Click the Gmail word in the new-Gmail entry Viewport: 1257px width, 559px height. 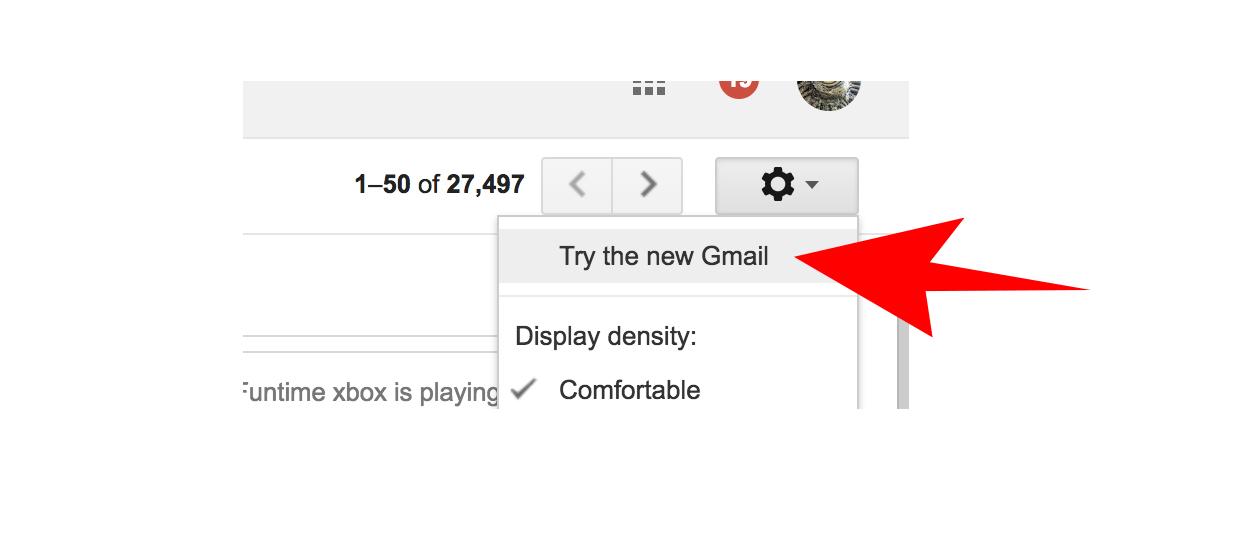(735, 256)
